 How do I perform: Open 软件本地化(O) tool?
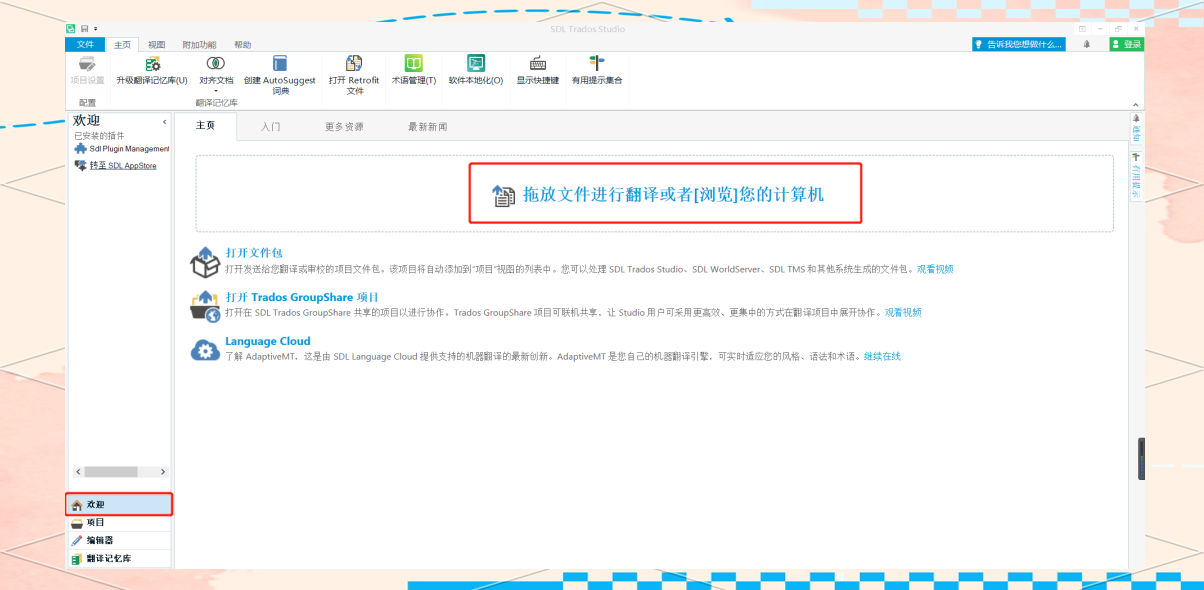[476, 70]
